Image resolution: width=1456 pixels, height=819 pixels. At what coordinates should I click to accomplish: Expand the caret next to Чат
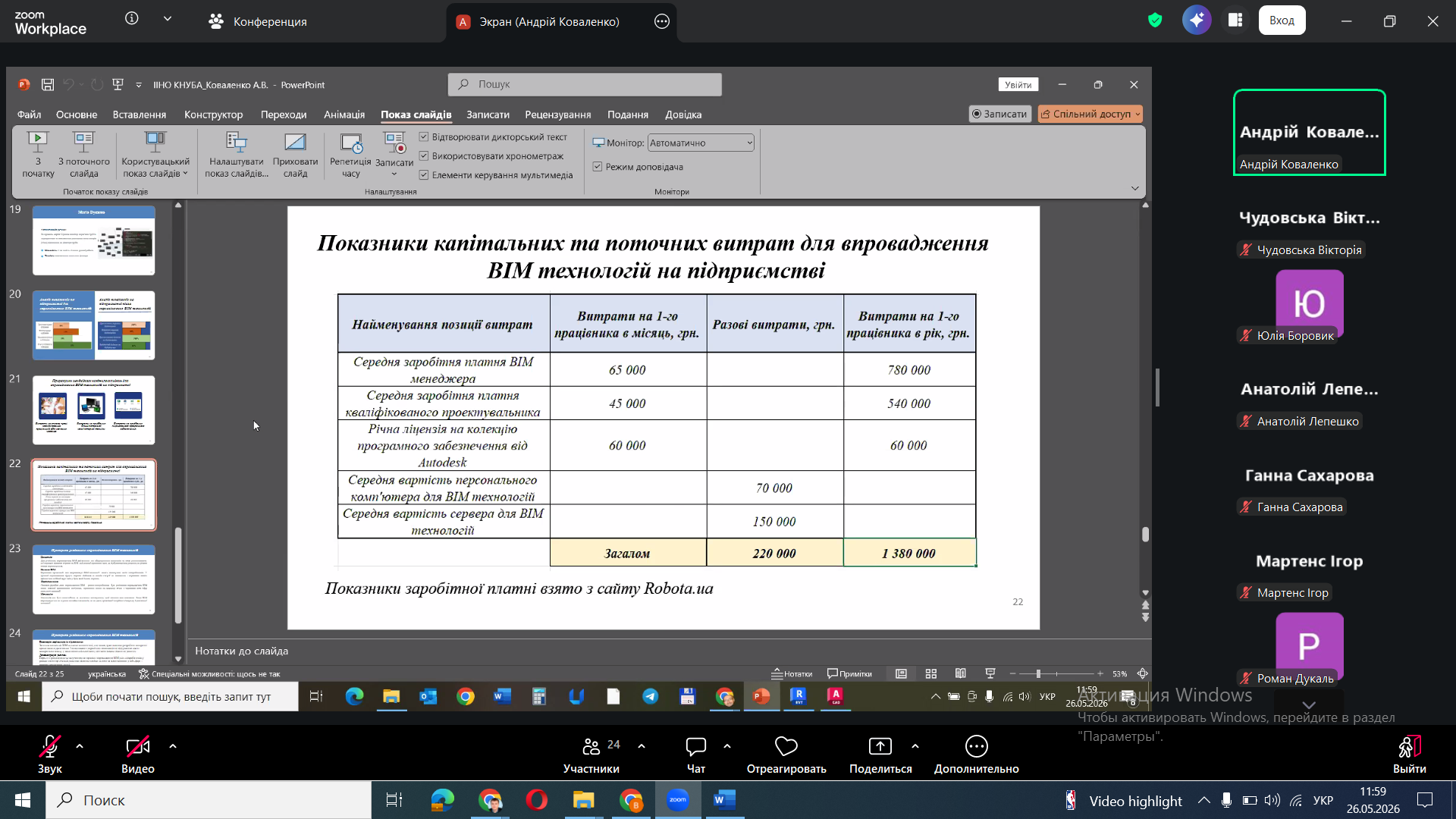727,746
